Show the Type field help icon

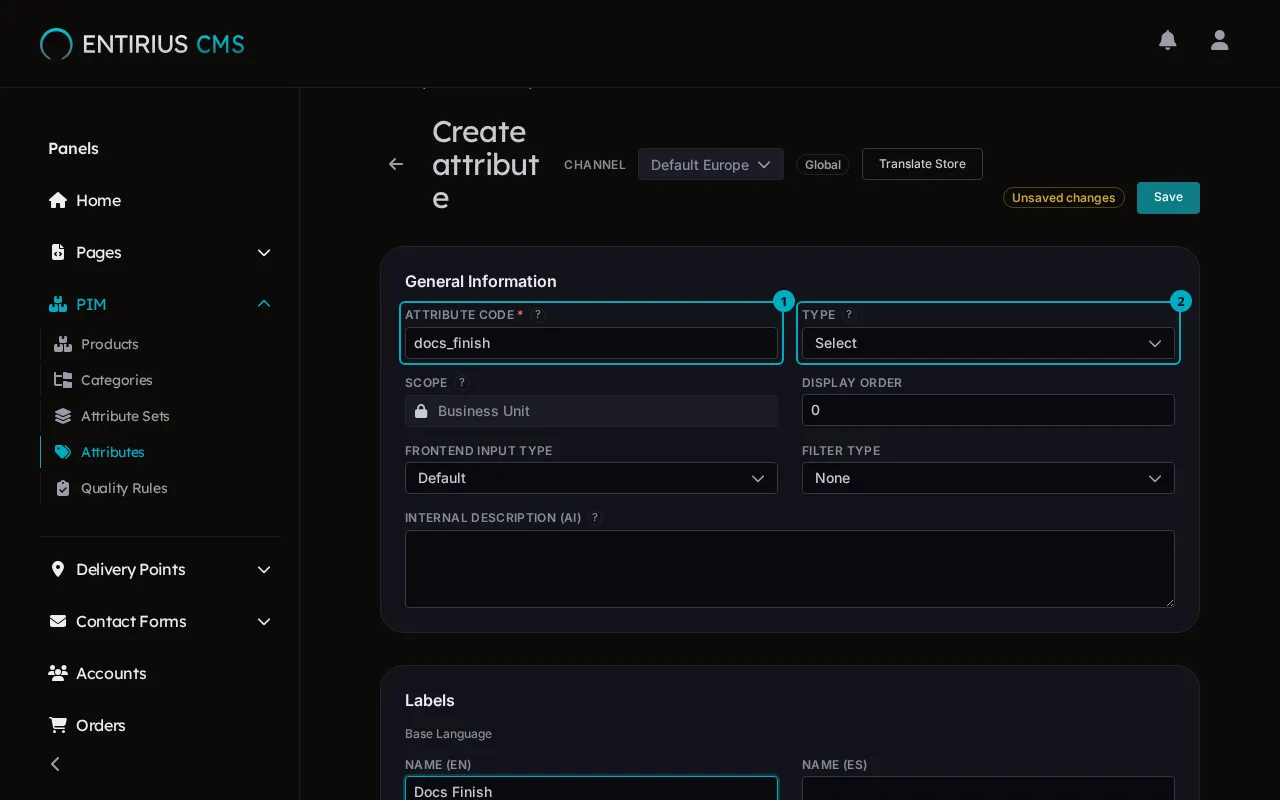click(x=849, y=314)
